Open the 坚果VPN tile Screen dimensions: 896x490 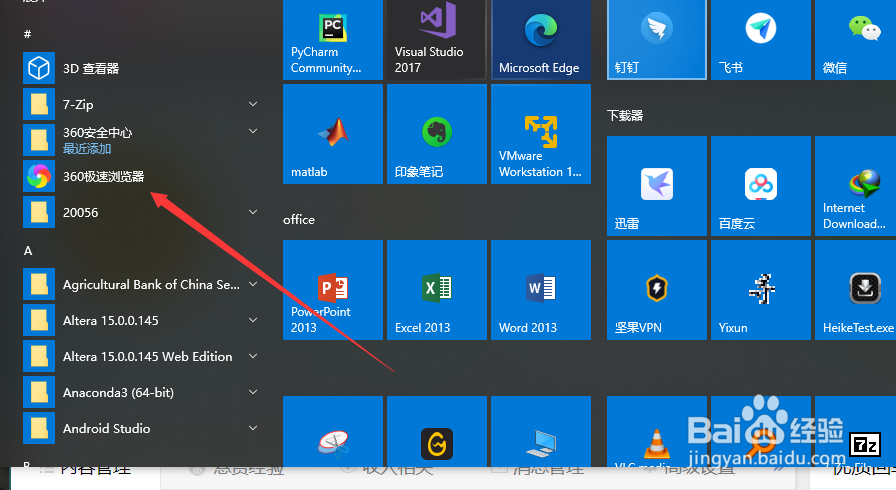coord(657,290)
